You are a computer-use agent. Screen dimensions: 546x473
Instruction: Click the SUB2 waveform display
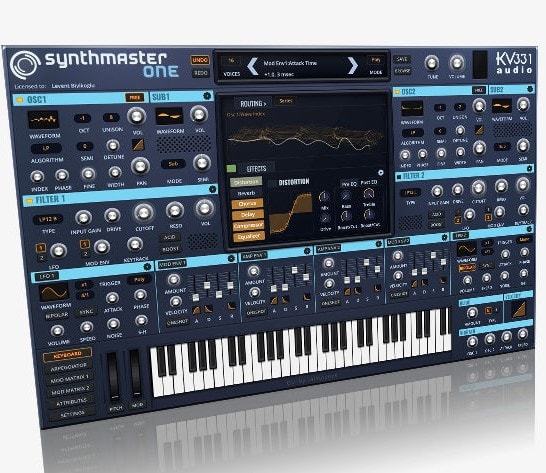click(x=502, y=106)
